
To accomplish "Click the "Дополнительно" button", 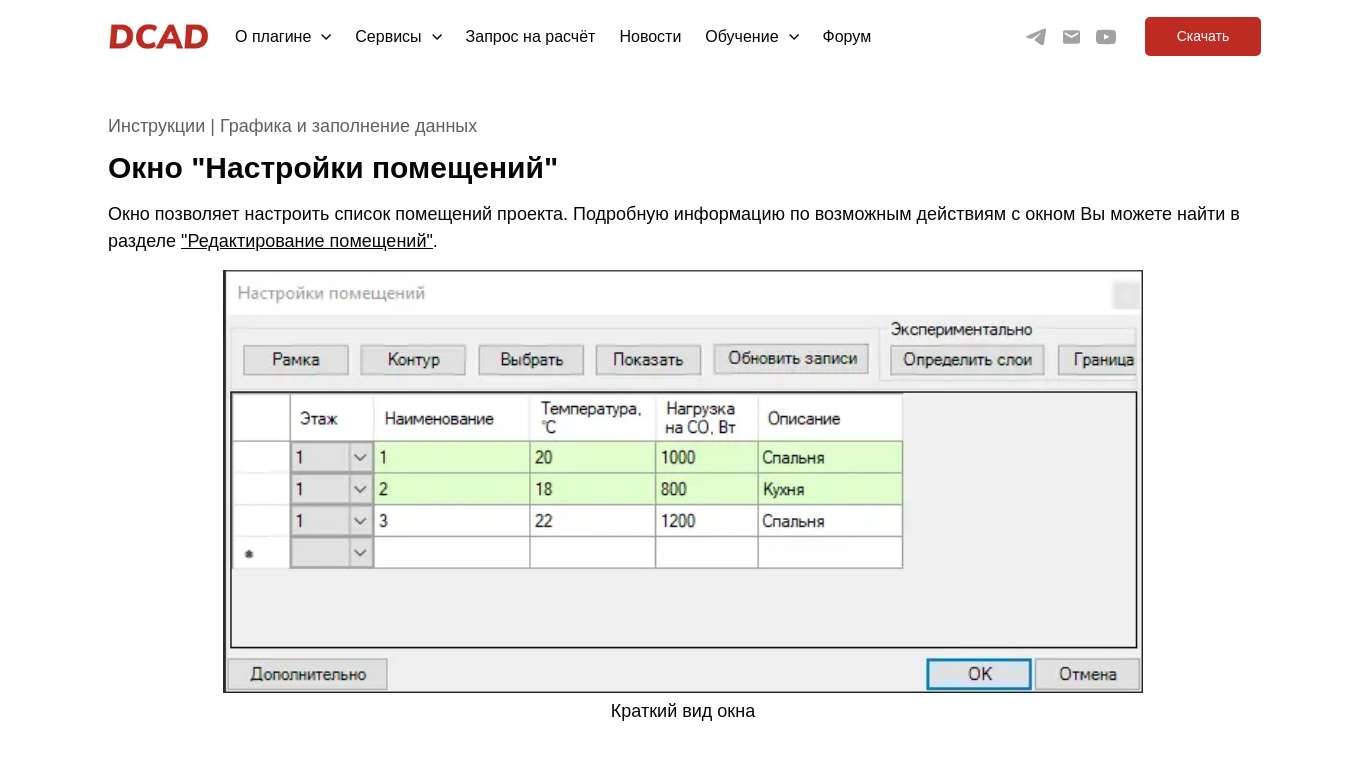I will coord(308,674).
